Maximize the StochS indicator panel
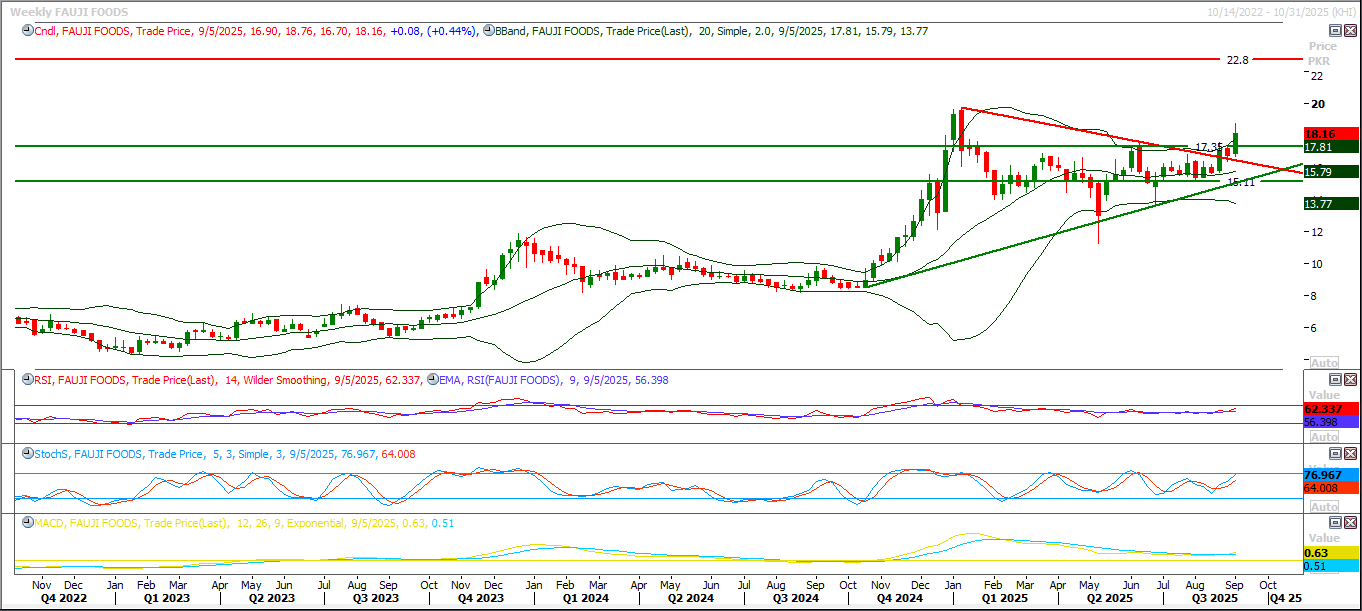The width and height of the screenshot is (1362, 611). click(1335, 454)
